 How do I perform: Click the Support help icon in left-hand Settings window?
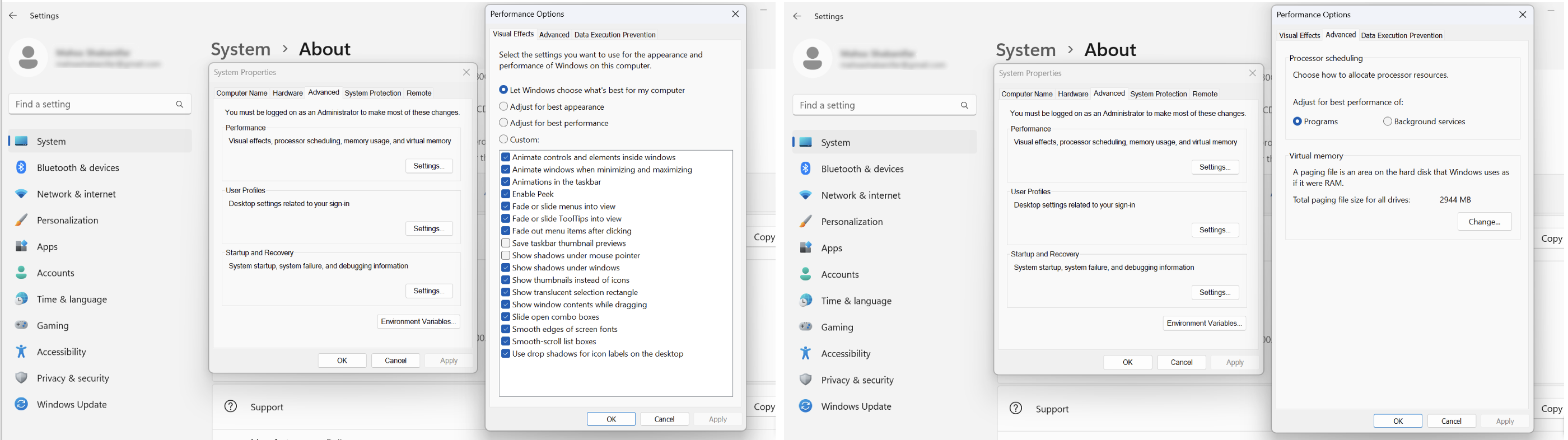point(231,406)
